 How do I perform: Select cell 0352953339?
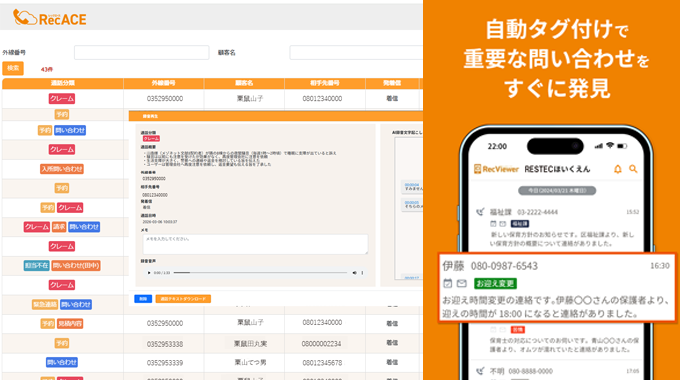165,363
